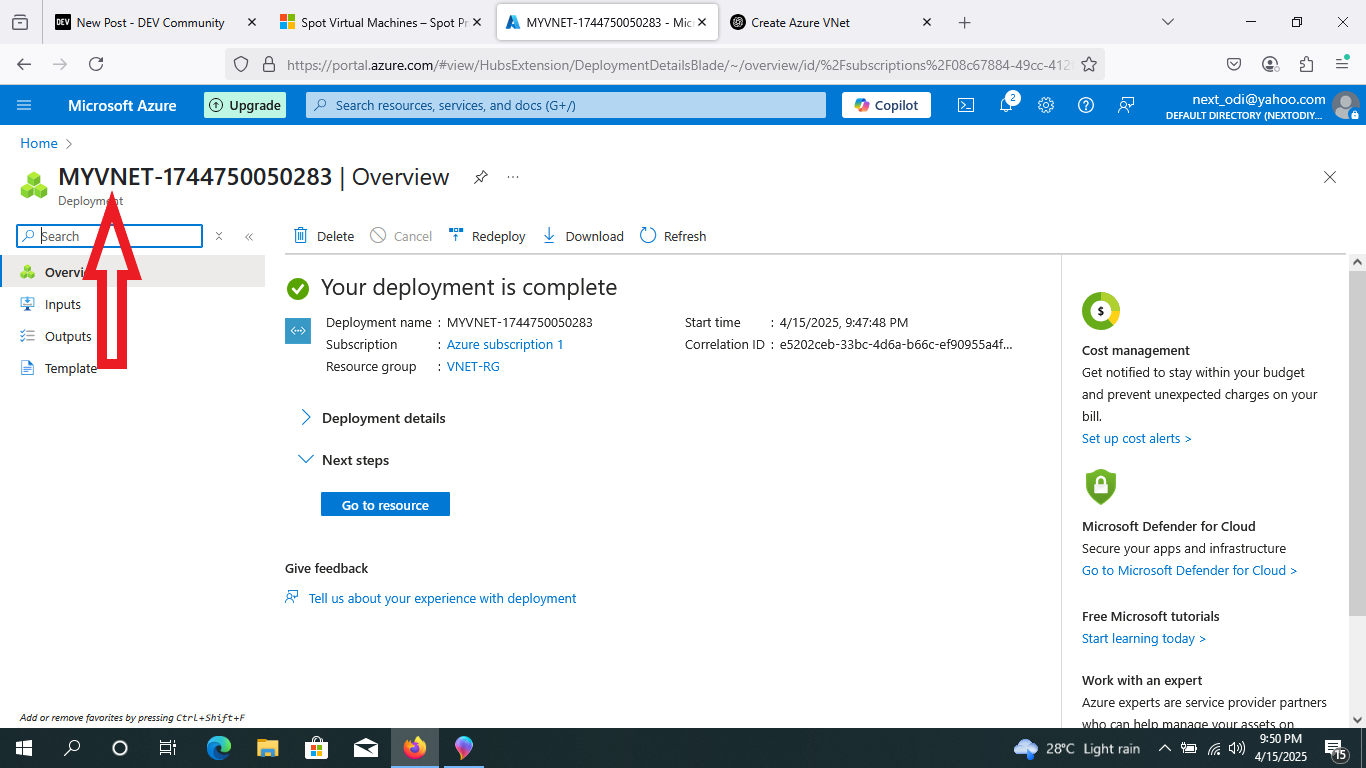Click the address bar URL
The image size is (1366, 768).
(x=679, y=64)
